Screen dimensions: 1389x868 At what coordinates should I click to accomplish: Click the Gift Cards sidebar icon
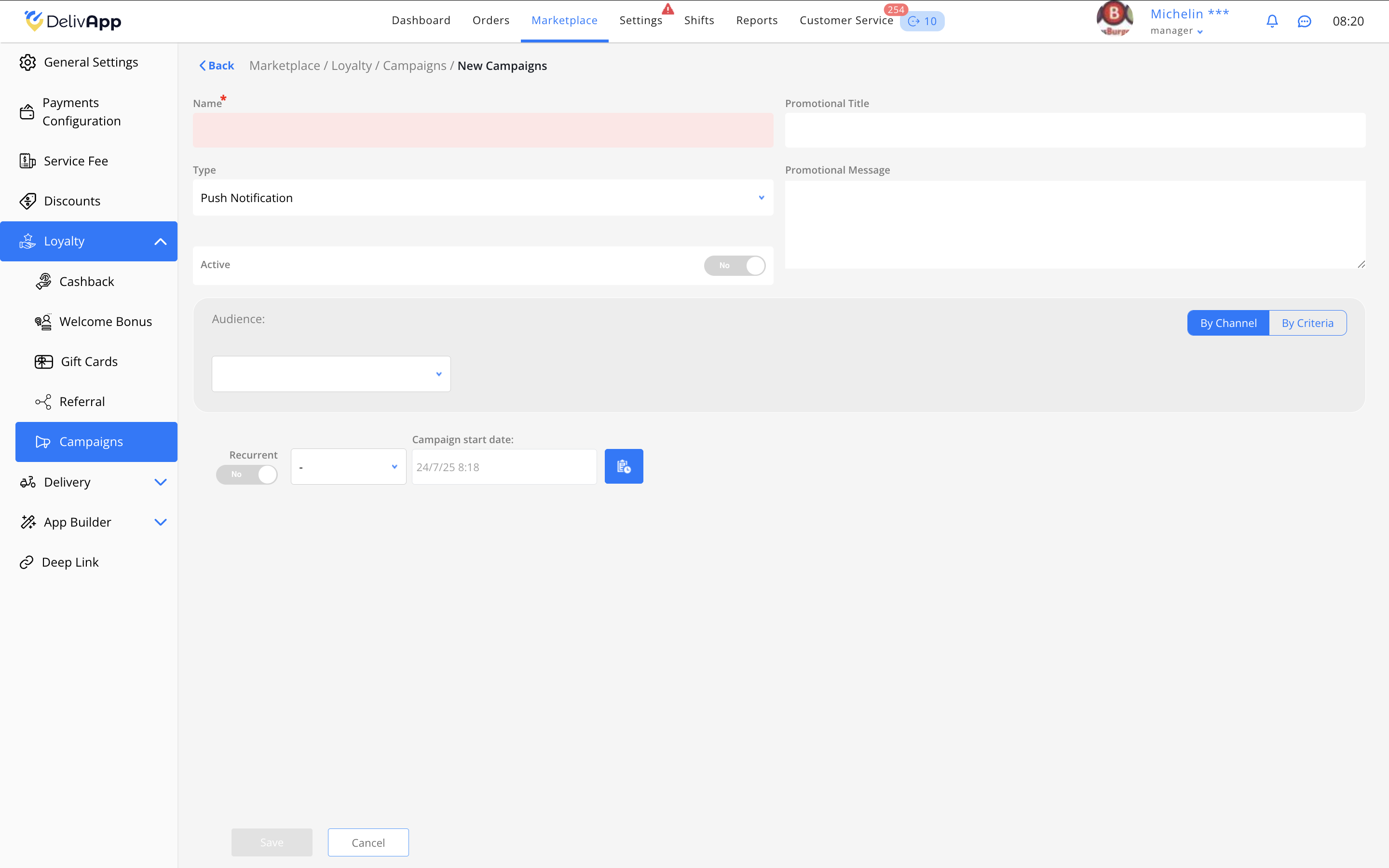tap(43, 362)
